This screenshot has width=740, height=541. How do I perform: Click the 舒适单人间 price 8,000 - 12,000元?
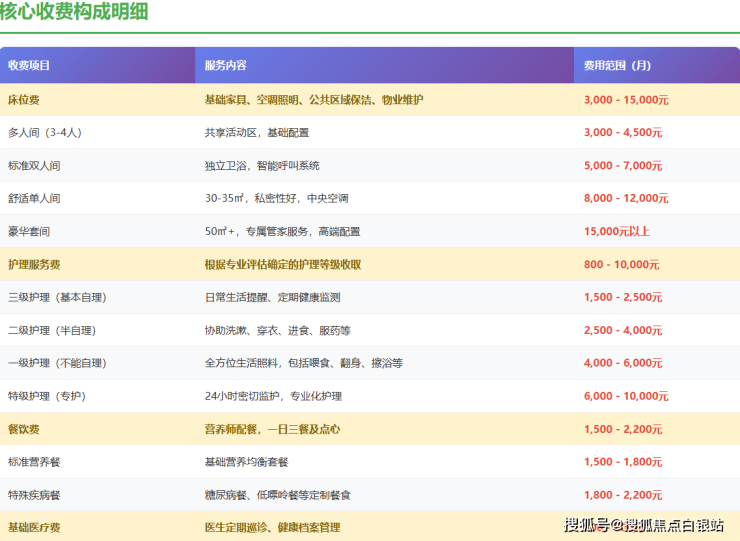tap(626, 199)
